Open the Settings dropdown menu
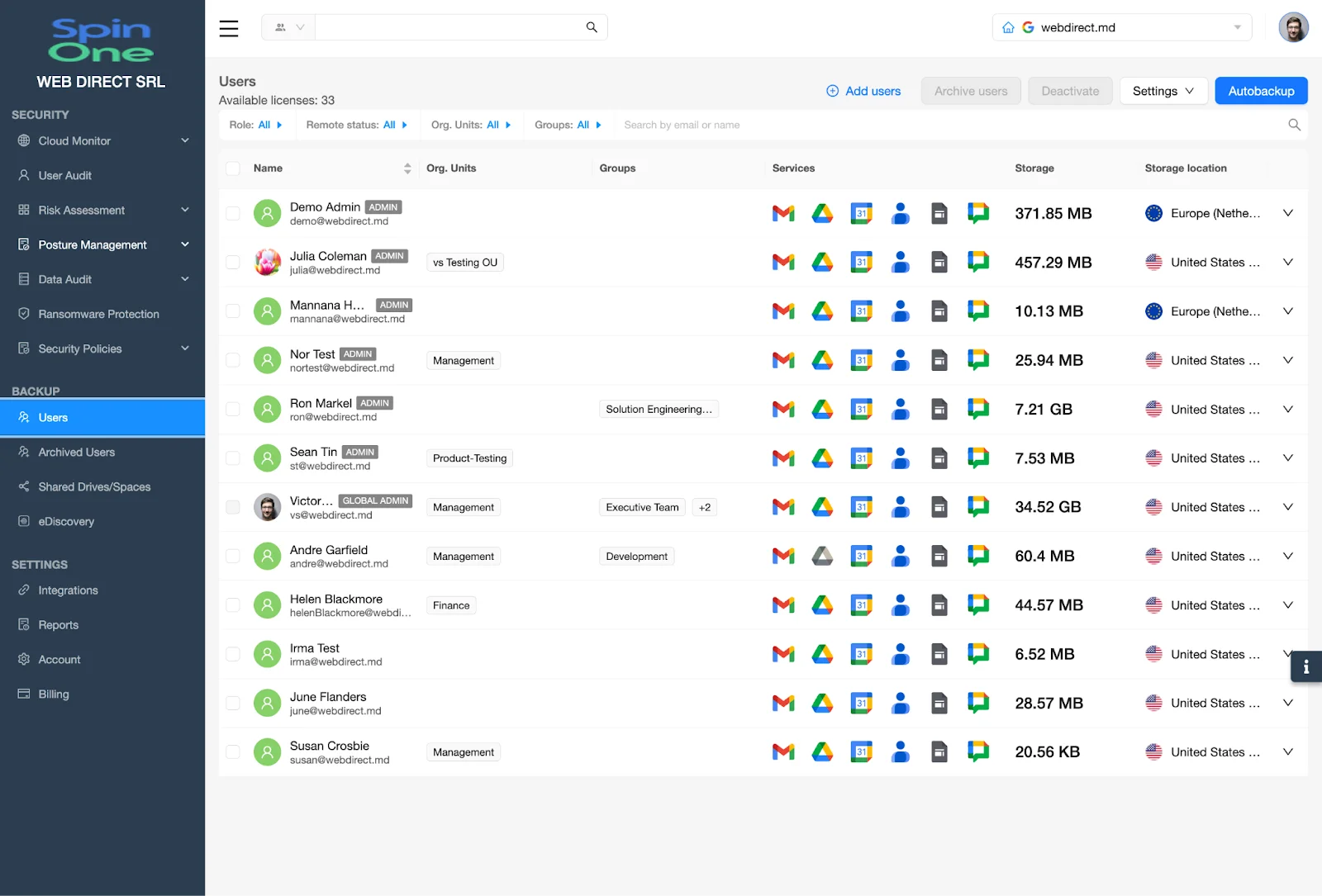1322x896 pixels. point(1163,91)
